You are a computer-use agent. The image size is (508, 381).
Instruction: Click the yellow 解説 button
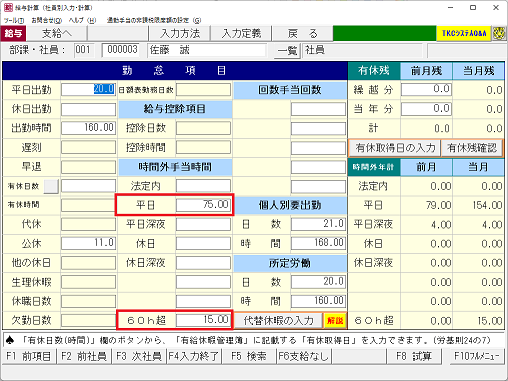pyautogui.click(x=335, y=320)
